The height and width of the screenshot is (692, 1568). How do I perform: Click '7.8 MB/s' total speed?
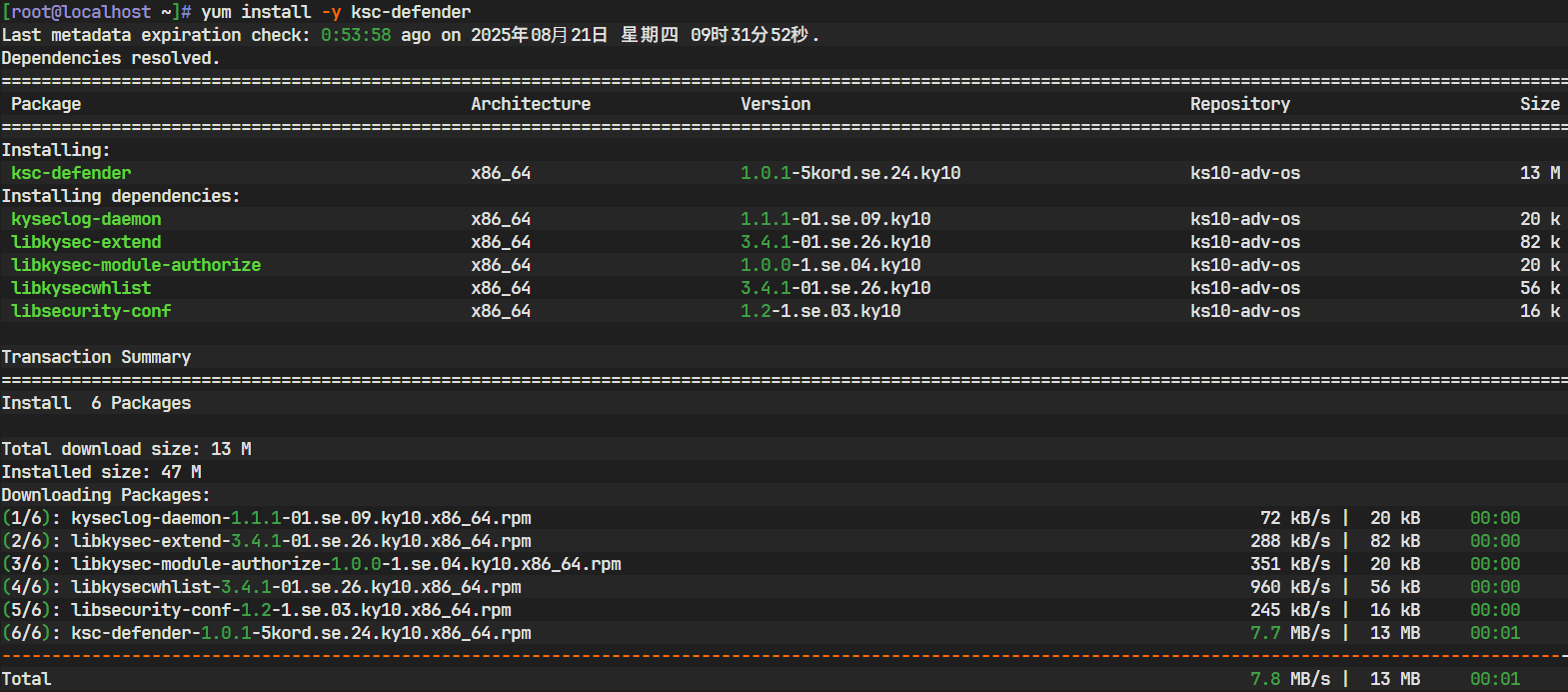pyautogui.click(x=1290, y=679)
